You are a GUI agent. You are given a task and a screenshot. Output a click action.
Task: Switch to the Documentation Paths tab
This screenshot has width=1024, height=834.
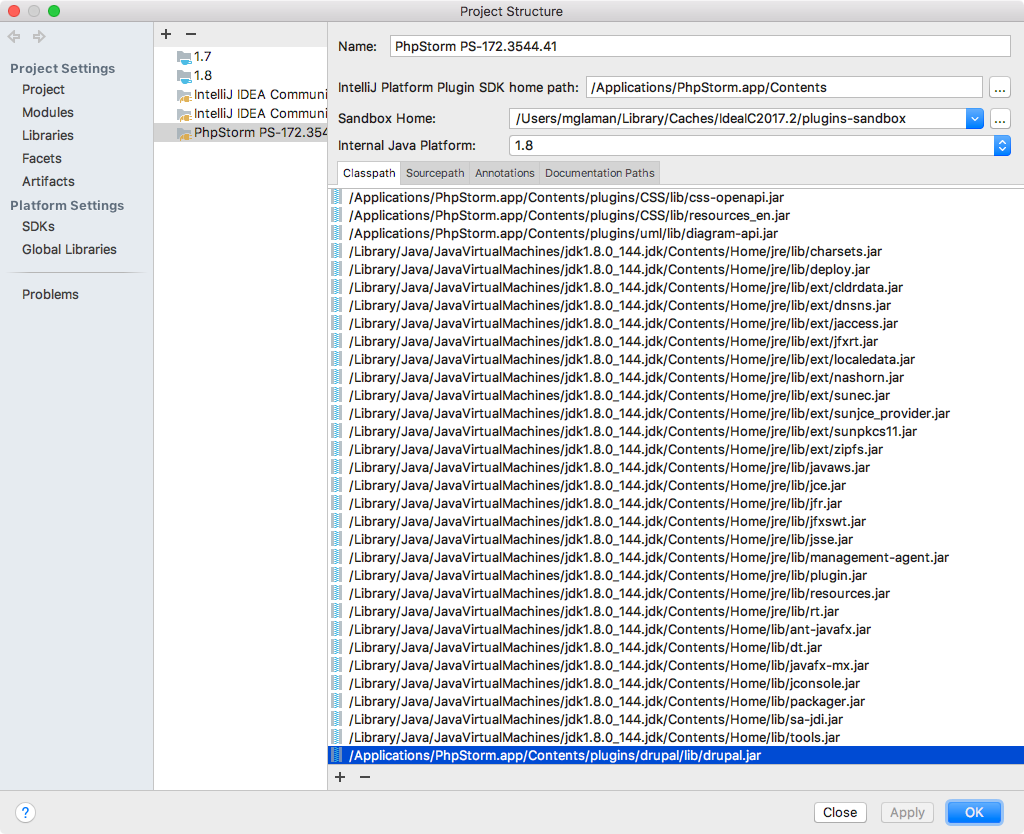pos(600,173)
